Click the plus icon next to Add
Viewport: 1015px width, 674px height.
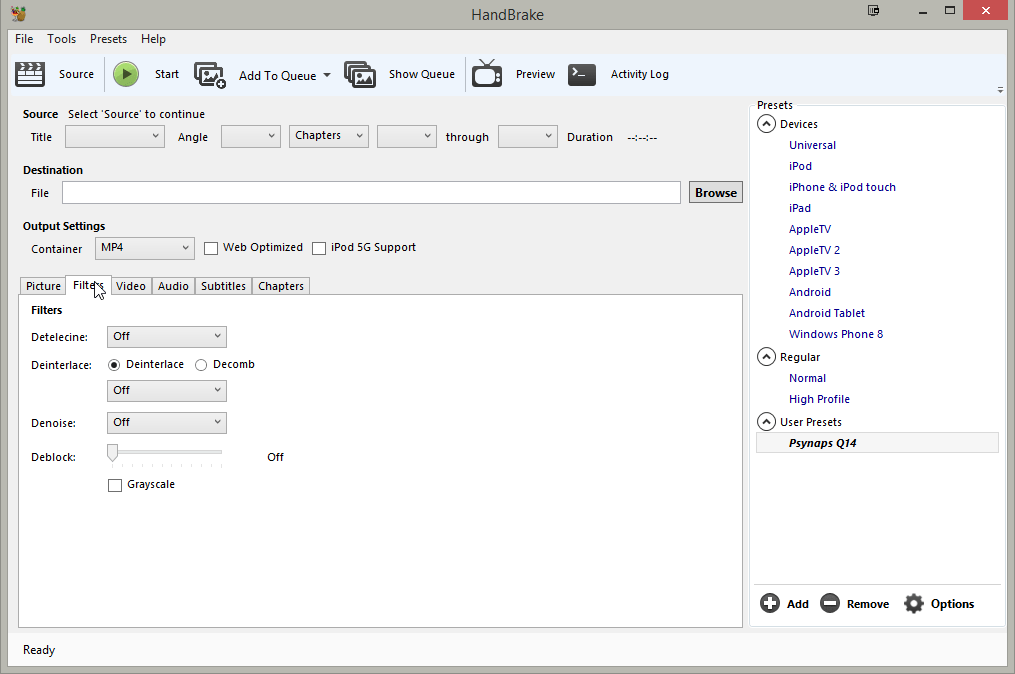pos(770,603)
